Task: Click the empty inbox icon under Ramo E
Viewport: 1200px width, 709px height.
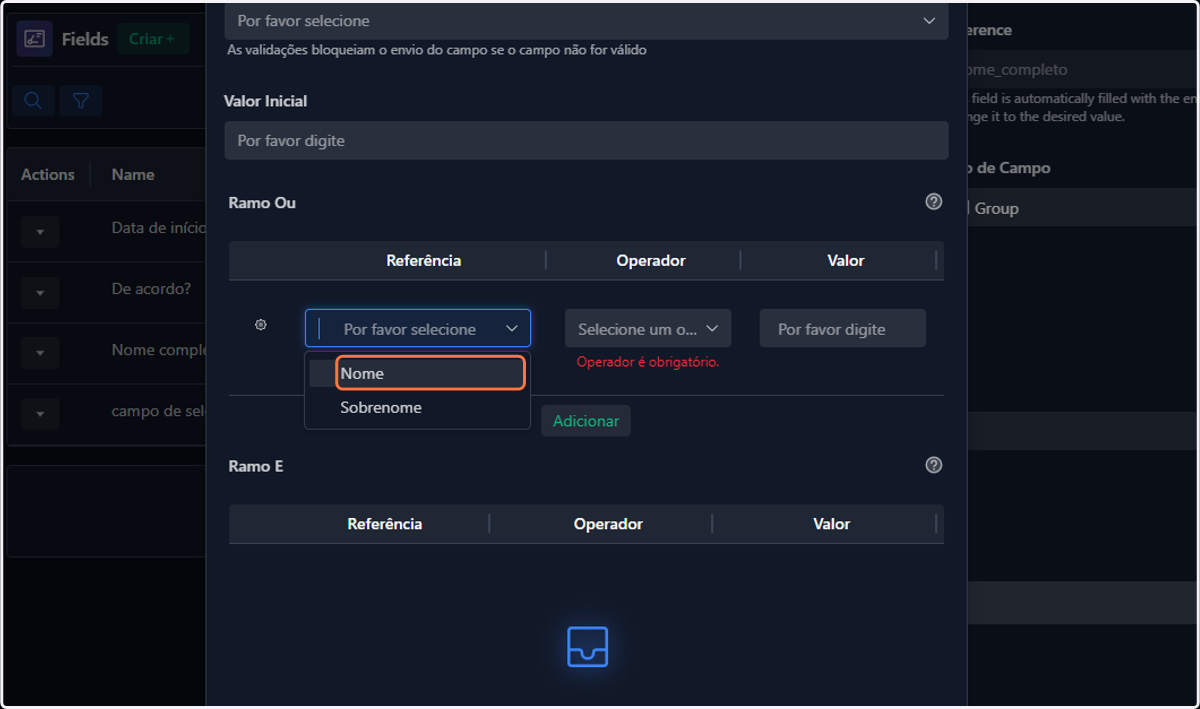Action: pos(587,647)
